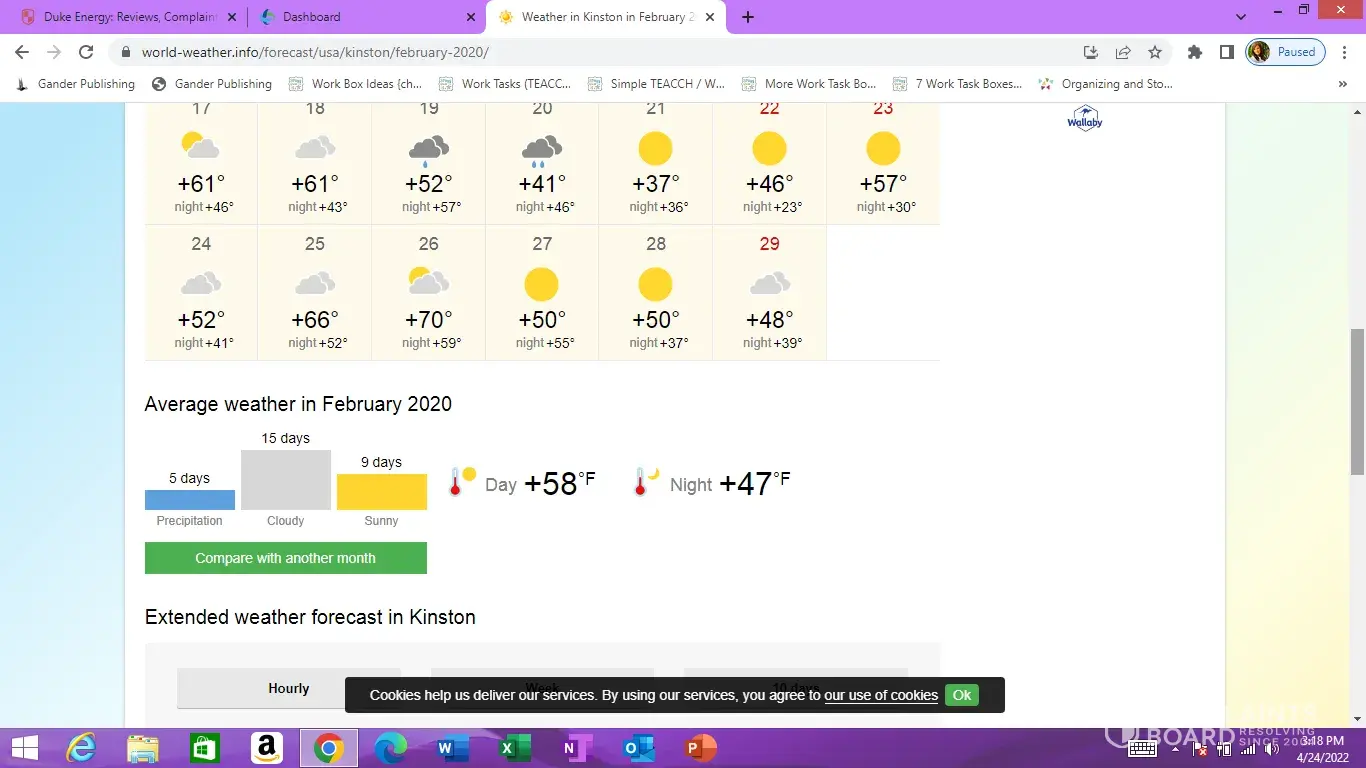Reload the page with the refresh icon
The height and width of the screenshot is (768, 1366).
point(86,52)
